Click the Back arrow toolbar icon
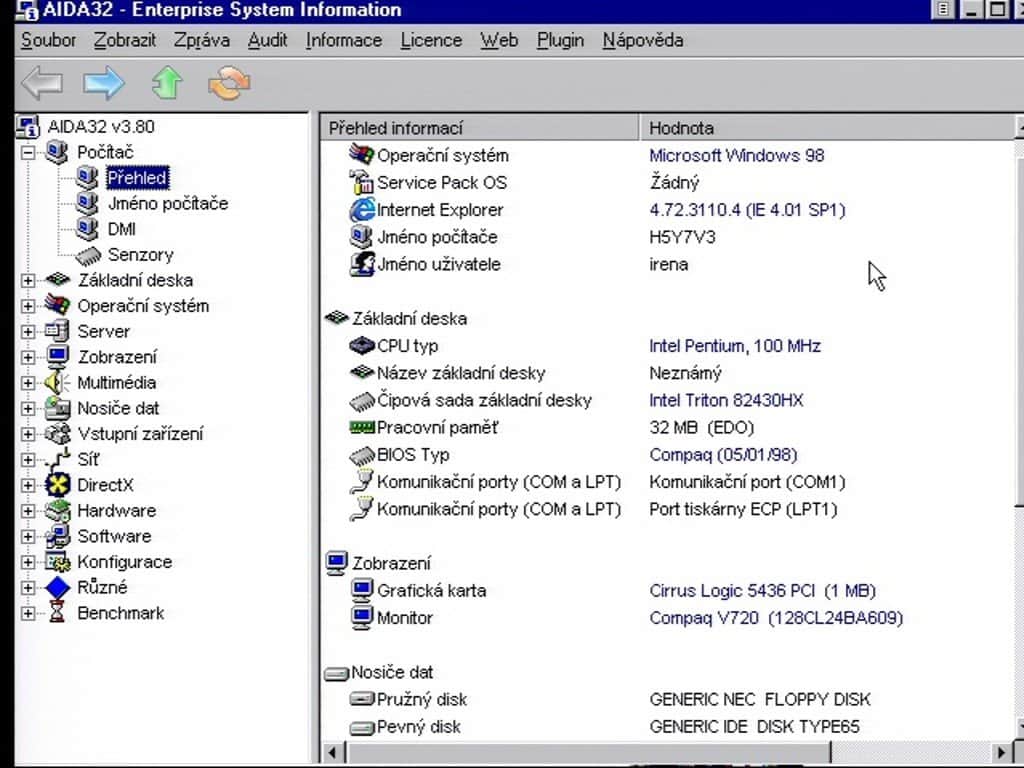 tap(42, 84)
